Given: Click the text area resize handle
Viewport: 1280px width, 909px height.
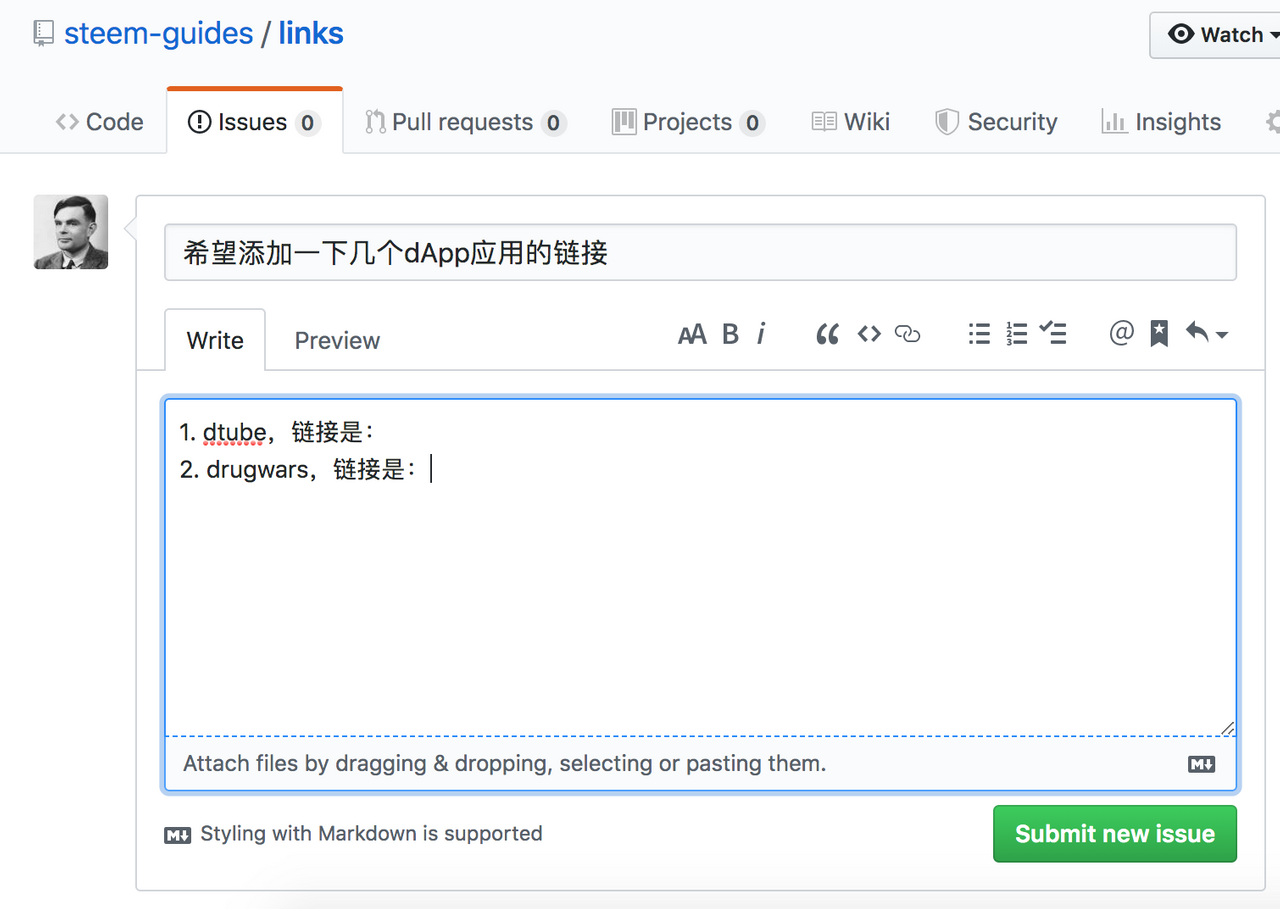Looking at the screenshot, I should pos(1228,728).
